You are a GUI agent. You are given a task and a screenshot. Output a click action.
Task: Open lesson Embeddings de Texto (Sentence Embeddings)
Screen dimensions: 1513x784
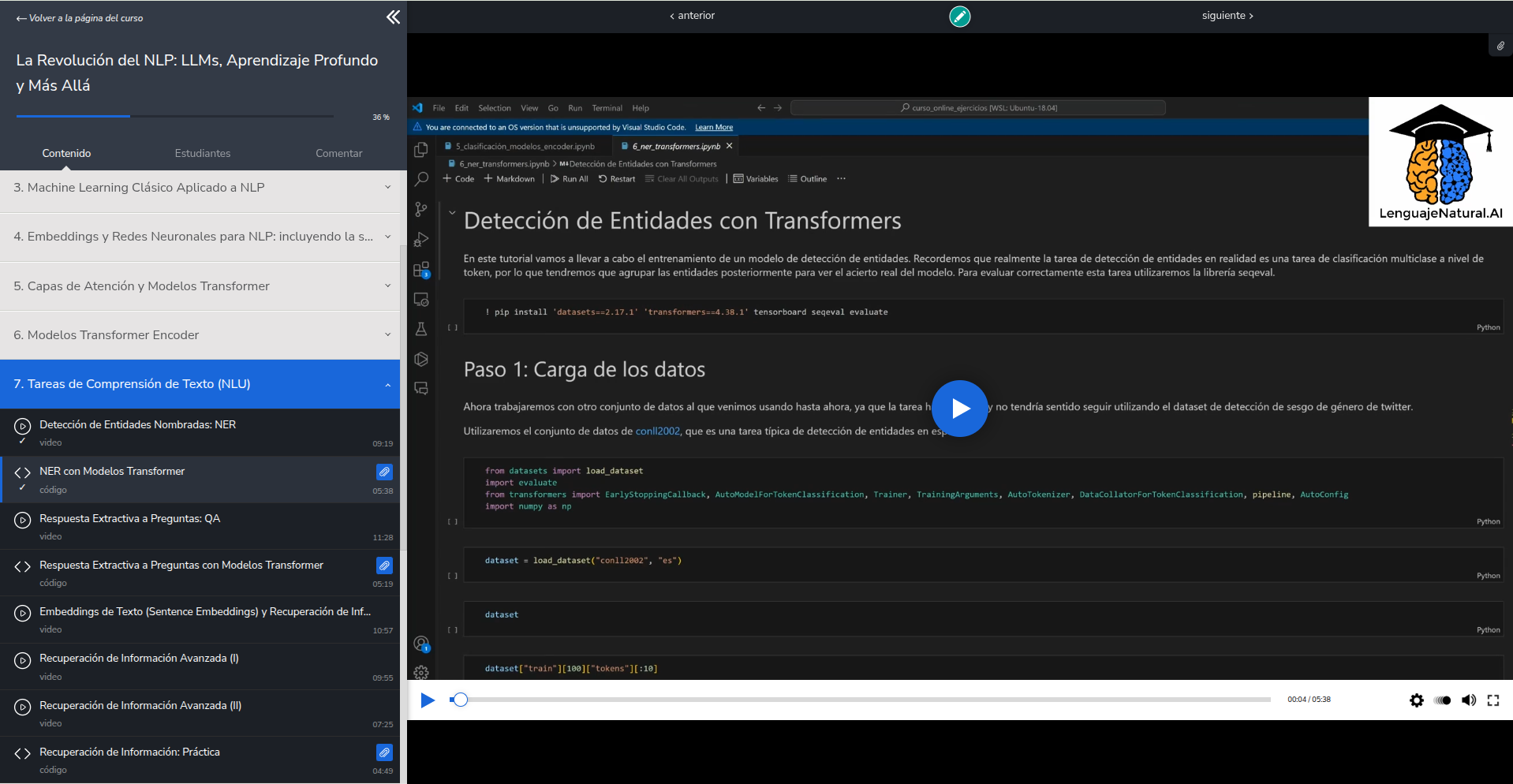200,620
